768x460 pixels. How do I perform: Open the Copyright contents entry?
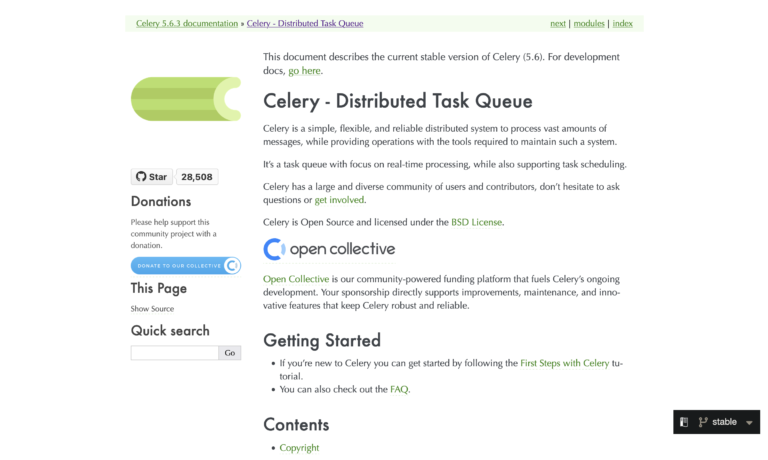point(299,448)
